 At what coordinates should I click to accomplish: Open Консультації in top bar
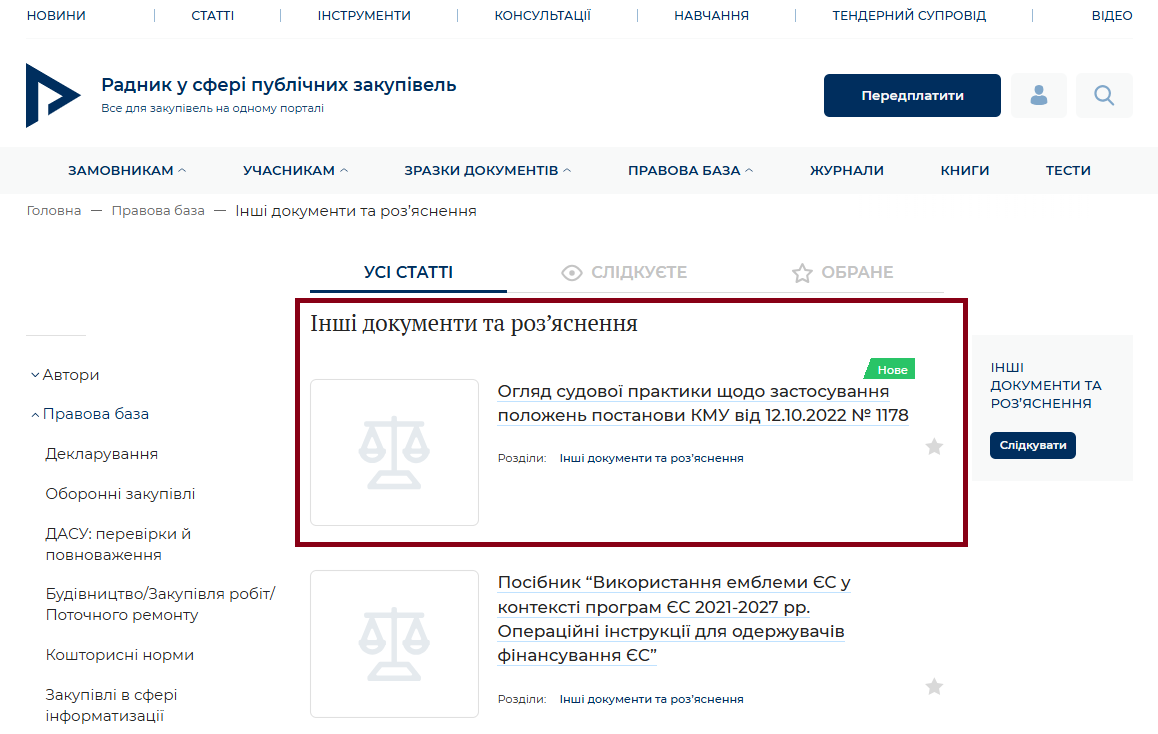[543, 16]
